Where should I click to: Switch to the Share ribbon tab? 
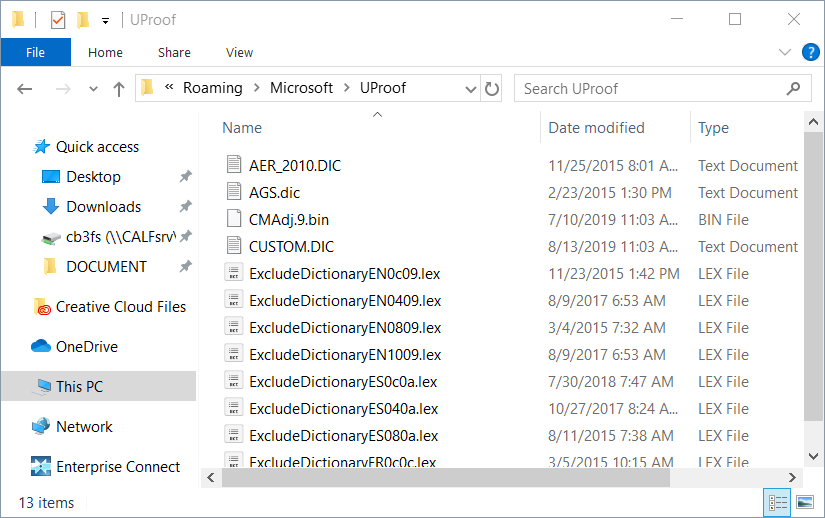click(174, 53)
